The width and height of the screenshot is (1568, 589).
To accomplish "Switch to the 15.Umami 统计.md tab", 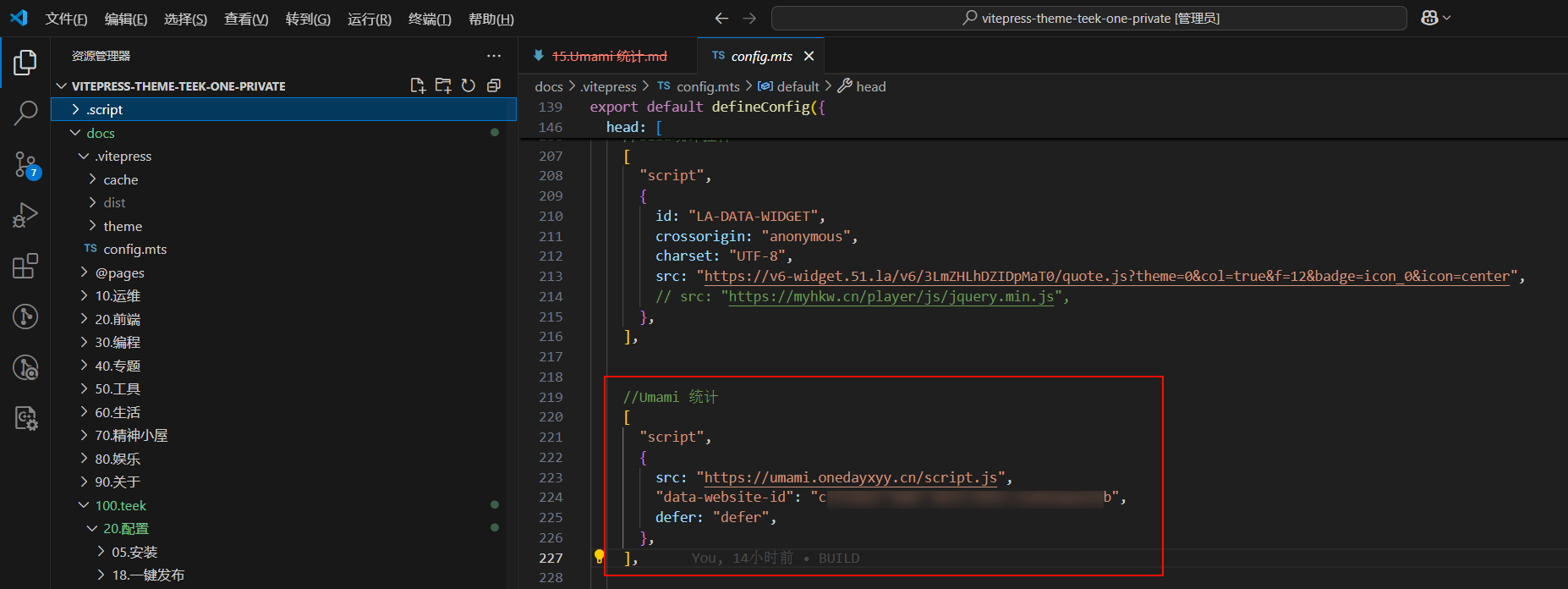I will pyautogui.click(x=608, y=56).
